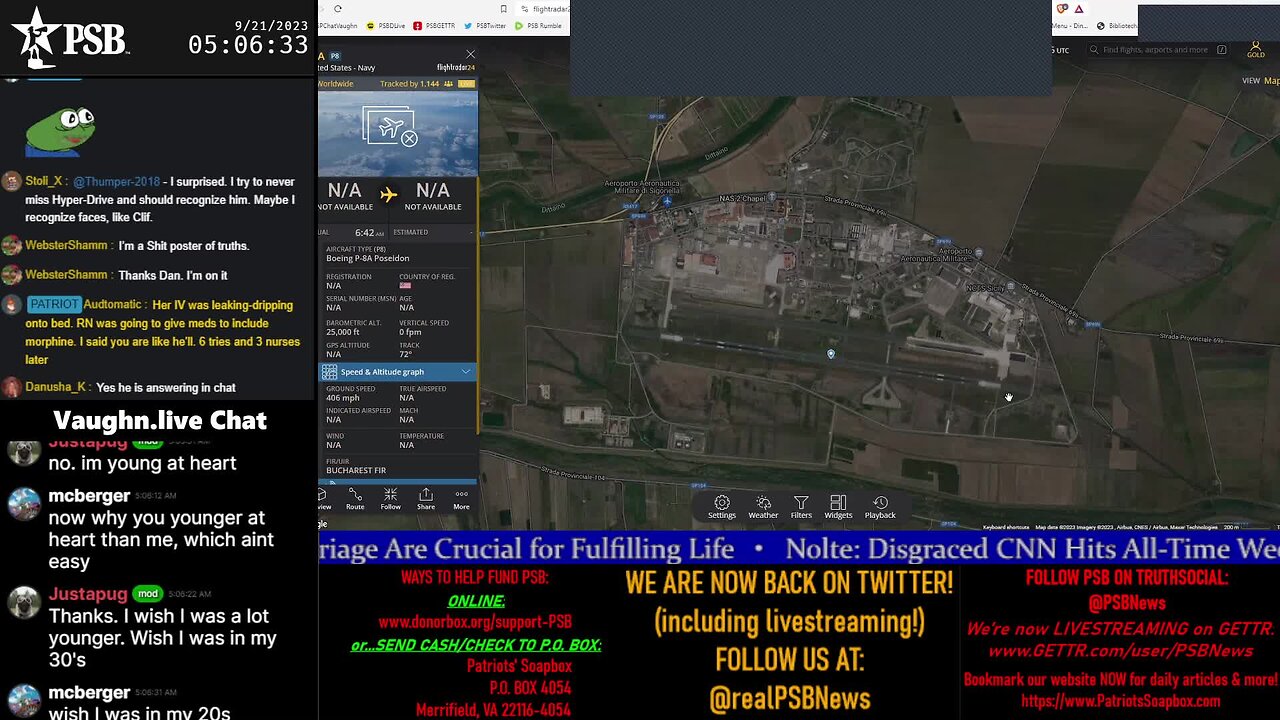Viewport: 1280px width, 720px height.
Task: Open the Filters funnel icon
Action: tap(801, 507)
